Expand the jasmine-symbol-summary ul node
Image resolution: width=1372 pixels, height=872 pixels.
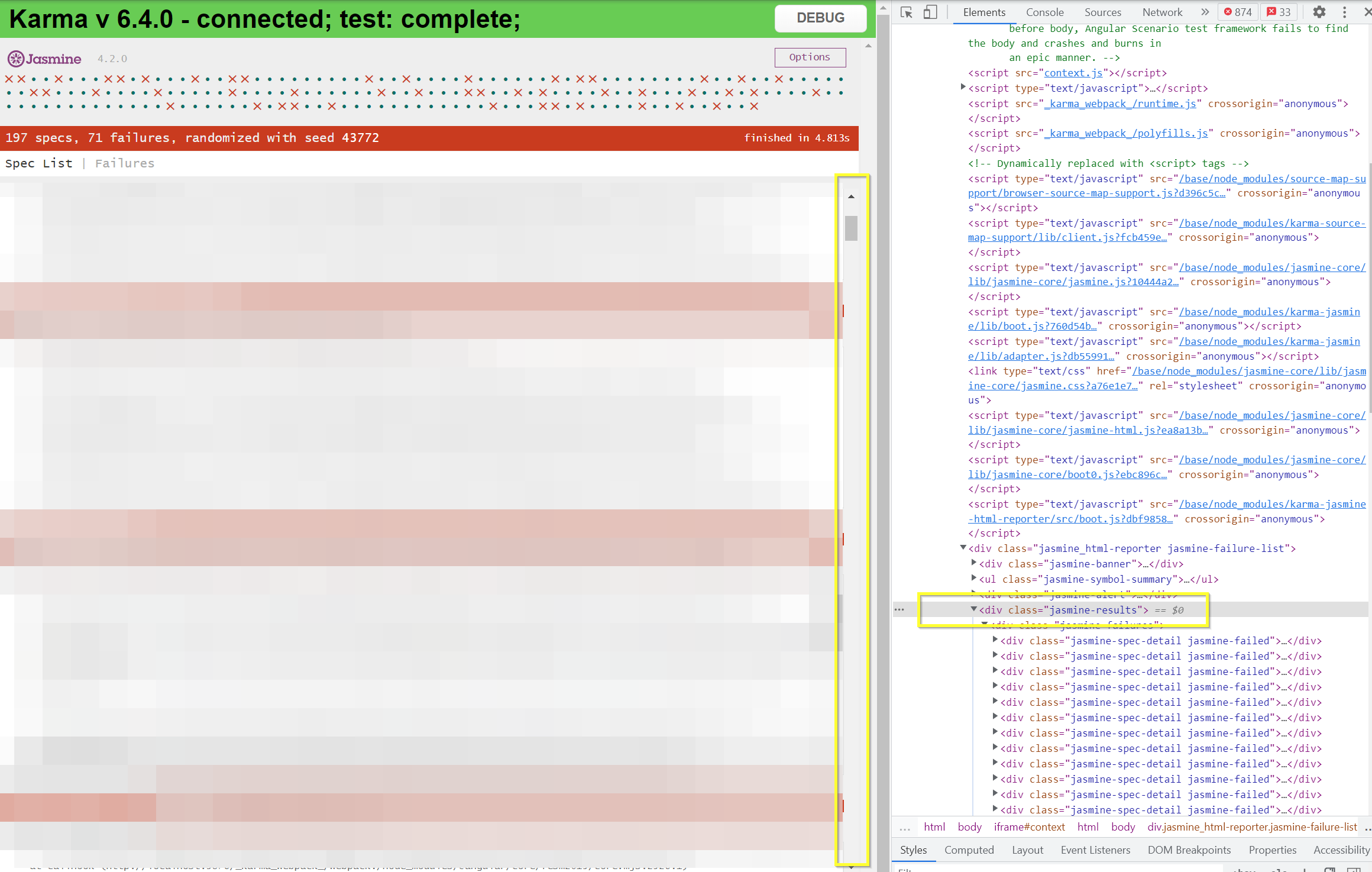pyautogui.click(x=973, y=579)
